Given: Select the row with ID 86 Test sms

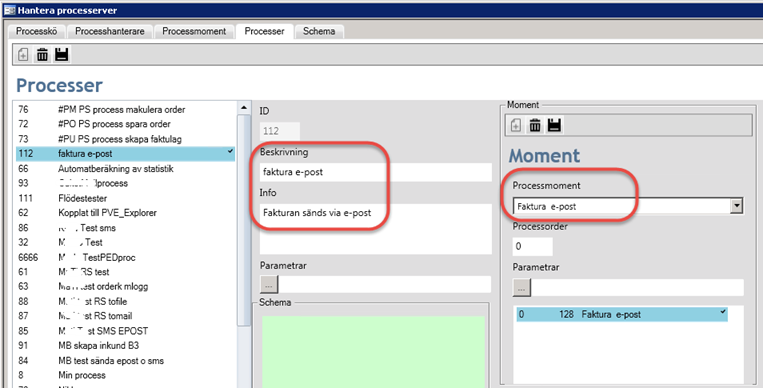Looking at the screenshot, I should click(x=126, y=227).
